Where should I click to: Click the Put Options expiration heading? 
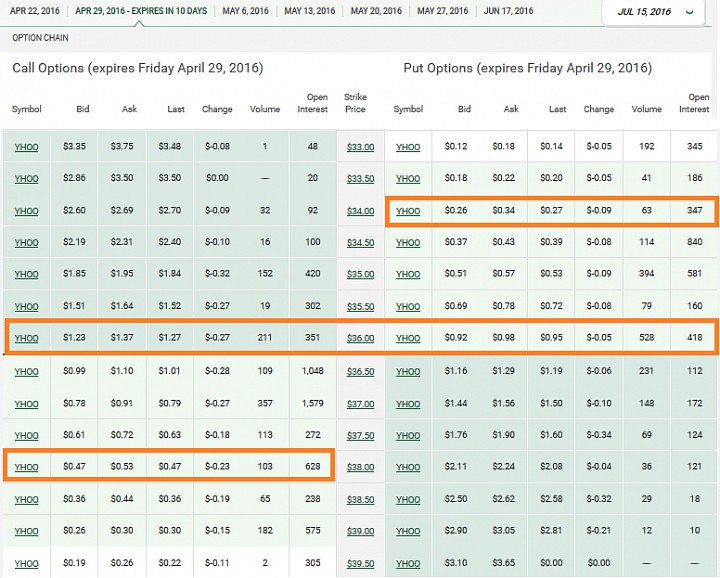click(528, 68)
